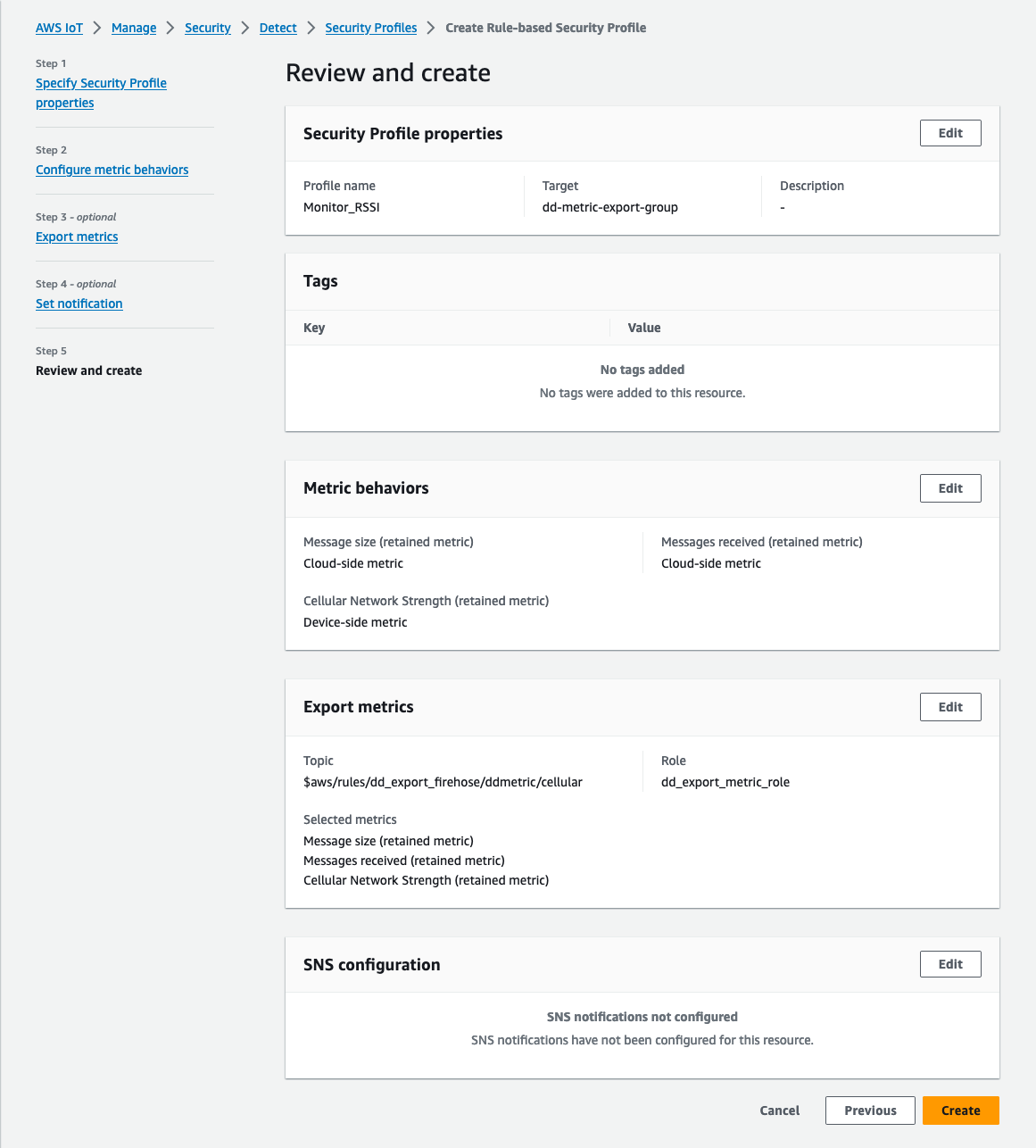Go to AWS IoT breadcrumb link
The width and height of the screenshot is (1036, 1148).
(x=59, y=28)
